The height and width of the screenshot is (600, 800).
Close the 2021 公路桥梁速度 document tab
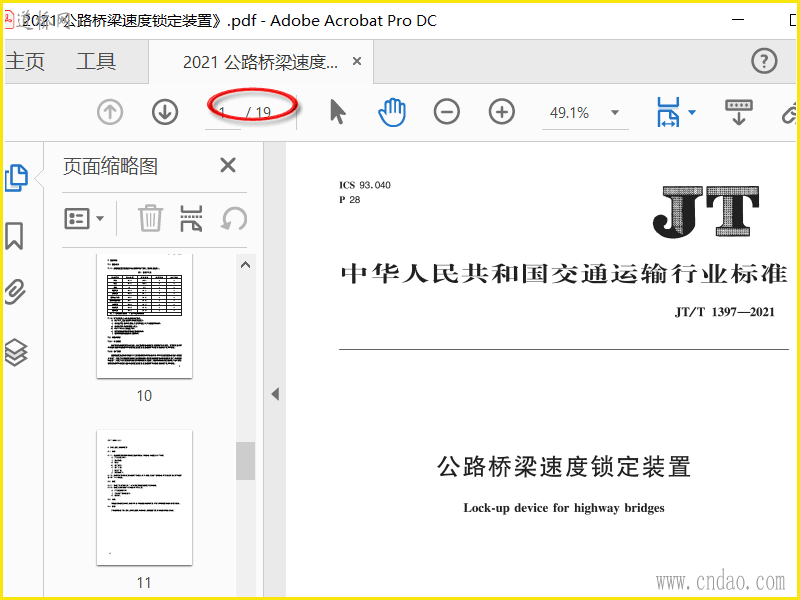[357, 61]
